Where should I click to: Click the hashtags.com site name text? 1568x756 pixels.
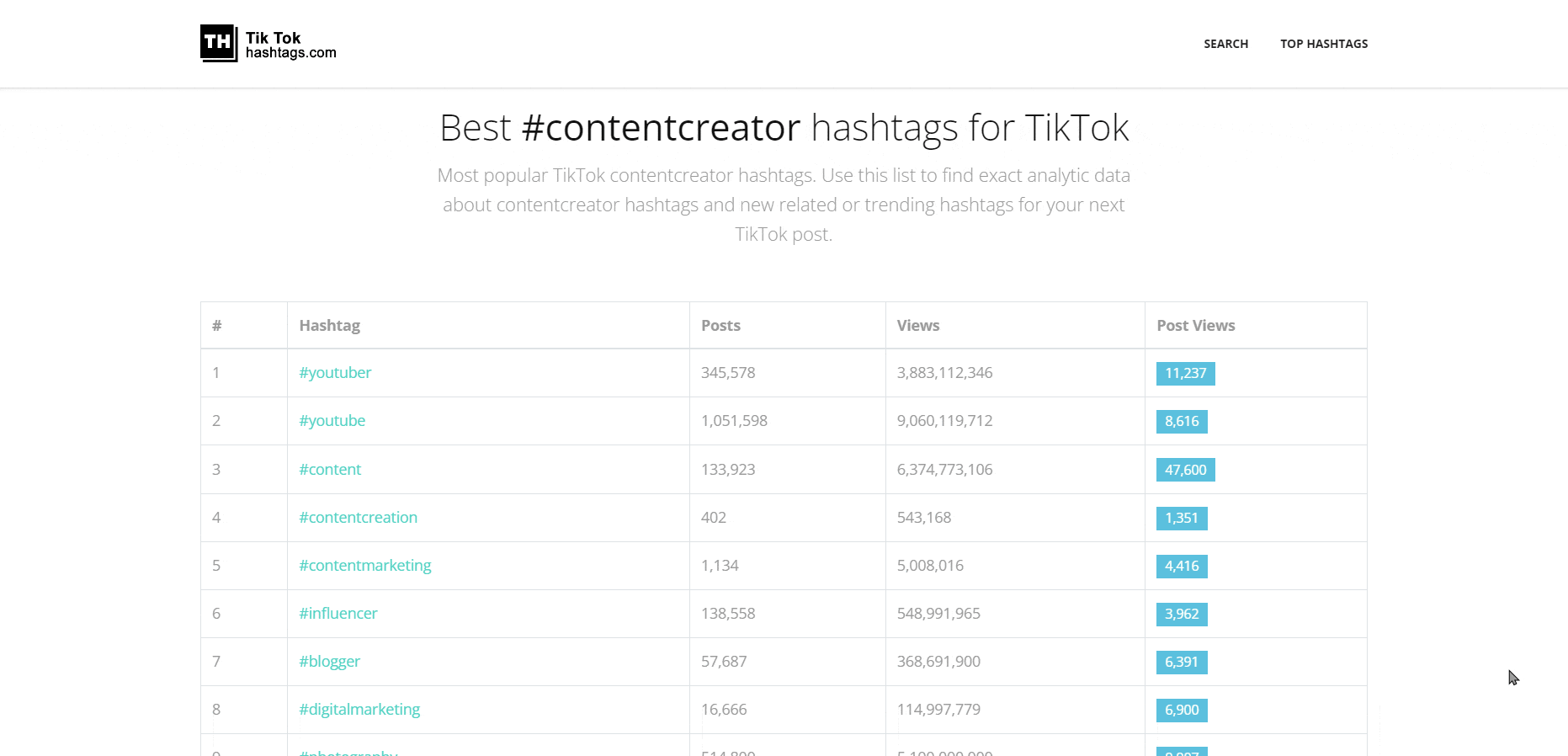[x=290, y=53]
